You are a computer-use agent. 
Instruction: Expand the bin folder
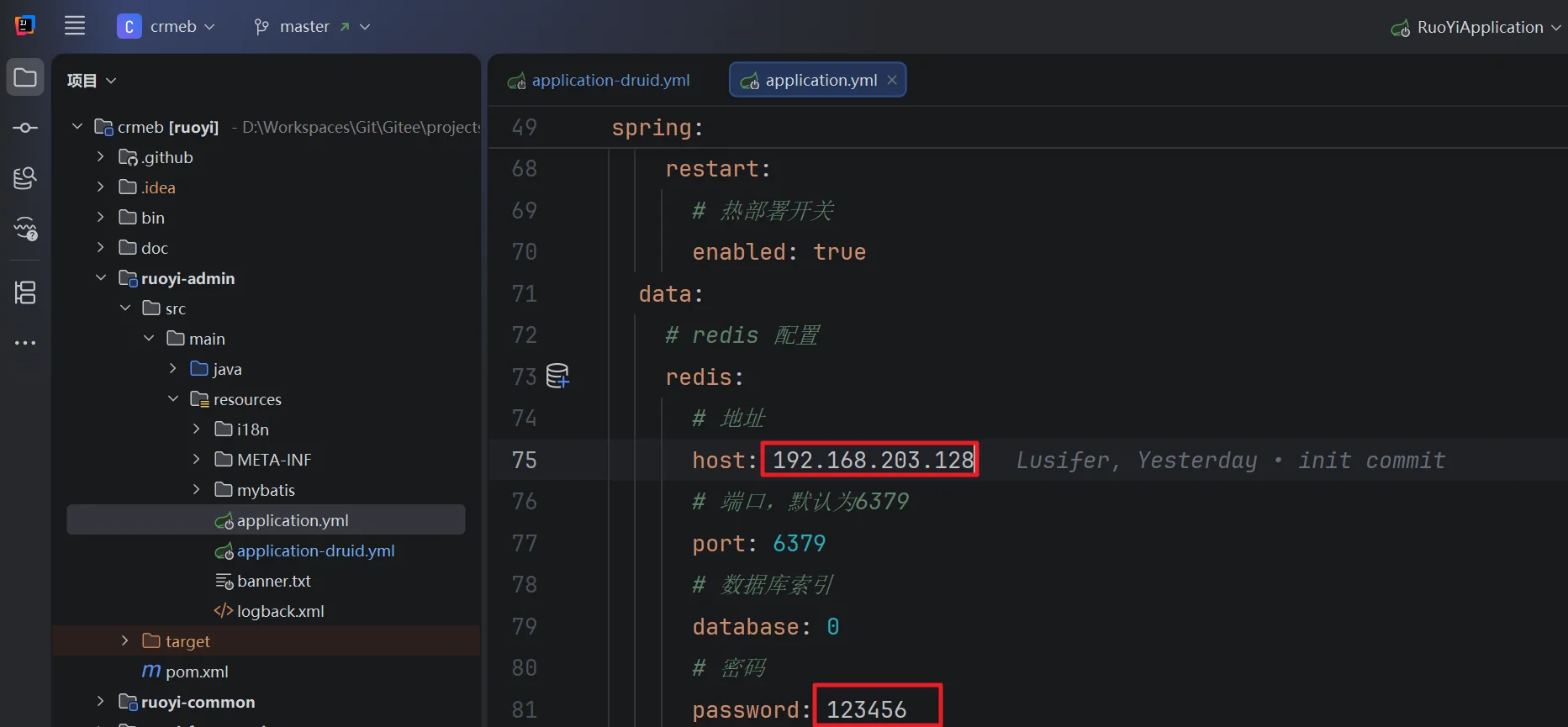(101, 218)
